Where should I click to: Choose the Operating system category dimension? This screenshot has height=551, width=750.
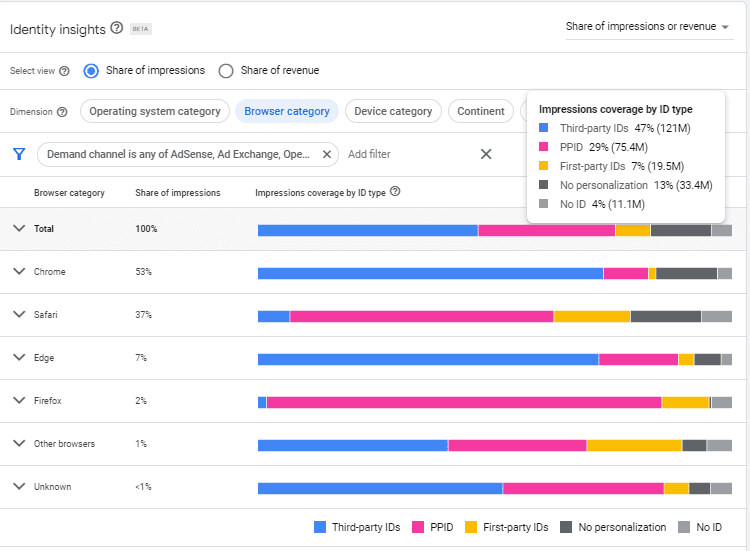[155, 112]
